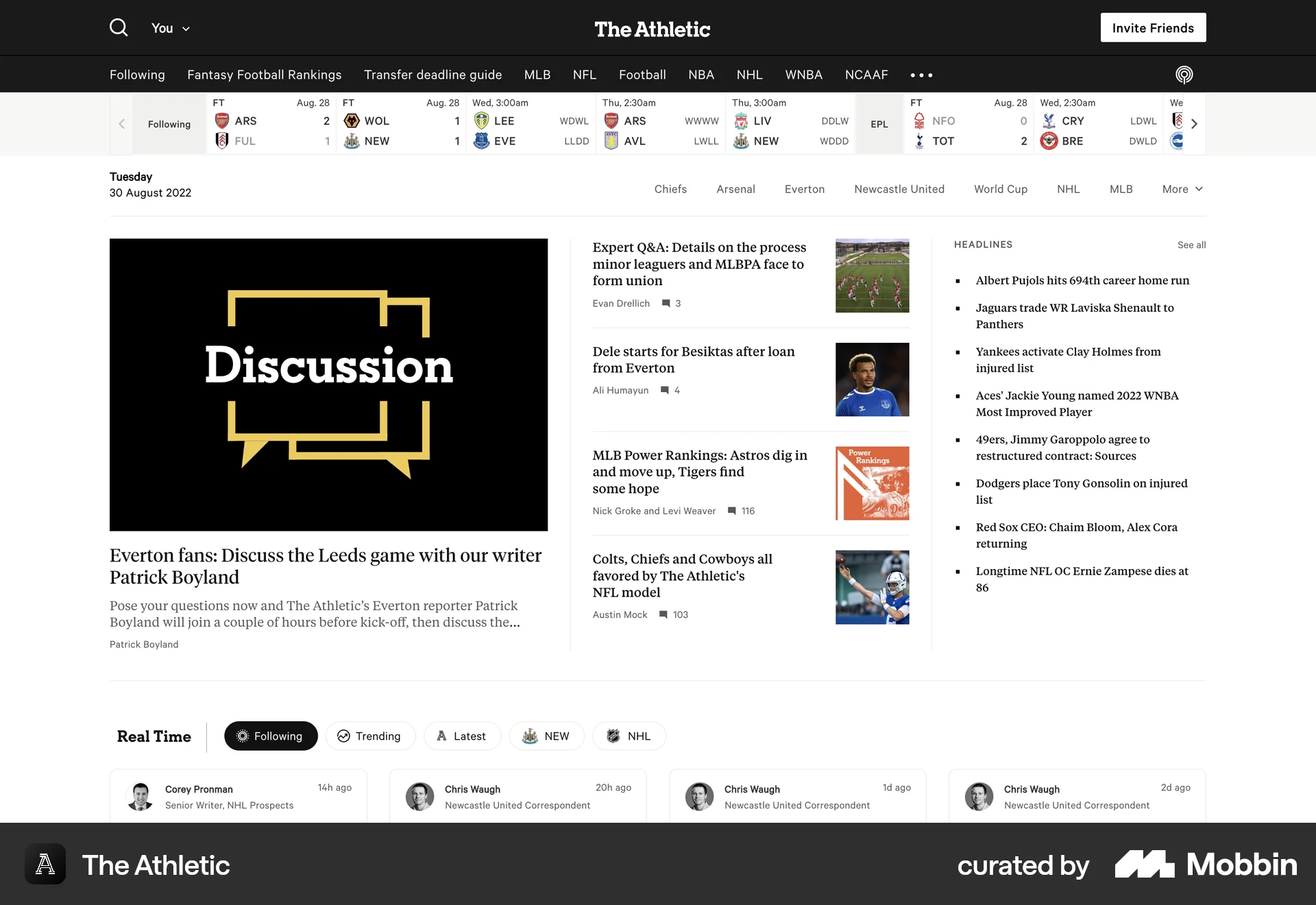1316x905 pixels.
Task: Open search using the magnifying glass icon
Action: click(118, 27)
